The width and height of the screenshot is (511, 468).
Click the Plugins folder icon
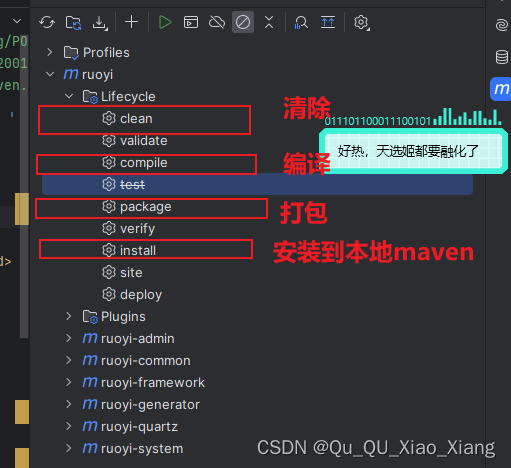90,317
